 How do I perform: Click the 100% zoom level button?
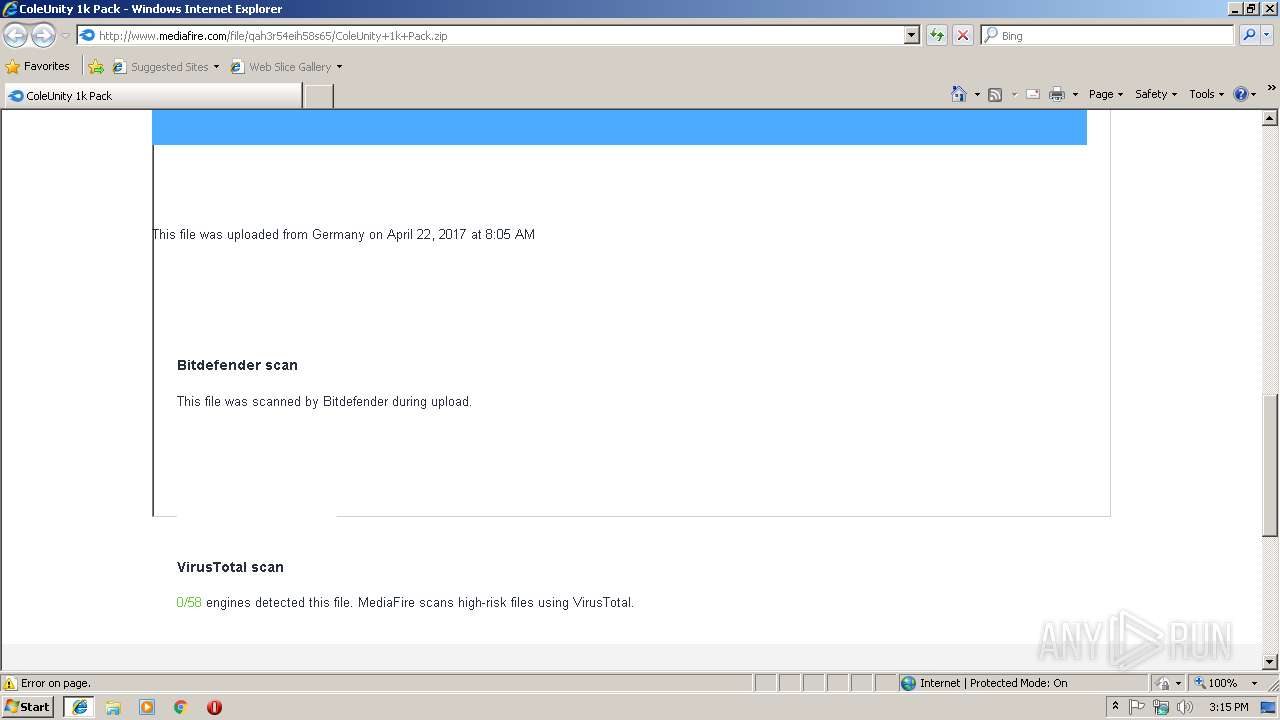[1216, 683]
